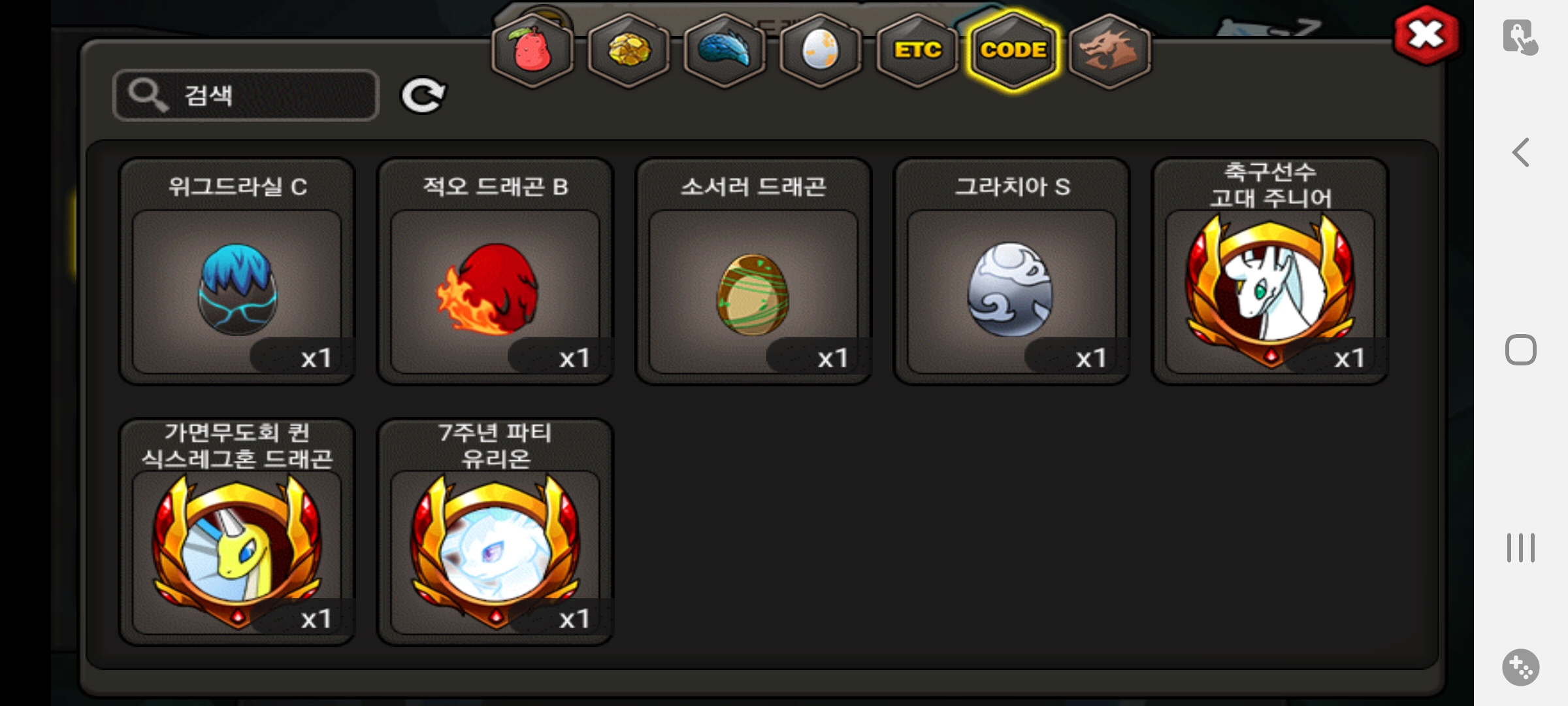Focus the 검색 search field
1568x706 pixels.
(246, 95)
